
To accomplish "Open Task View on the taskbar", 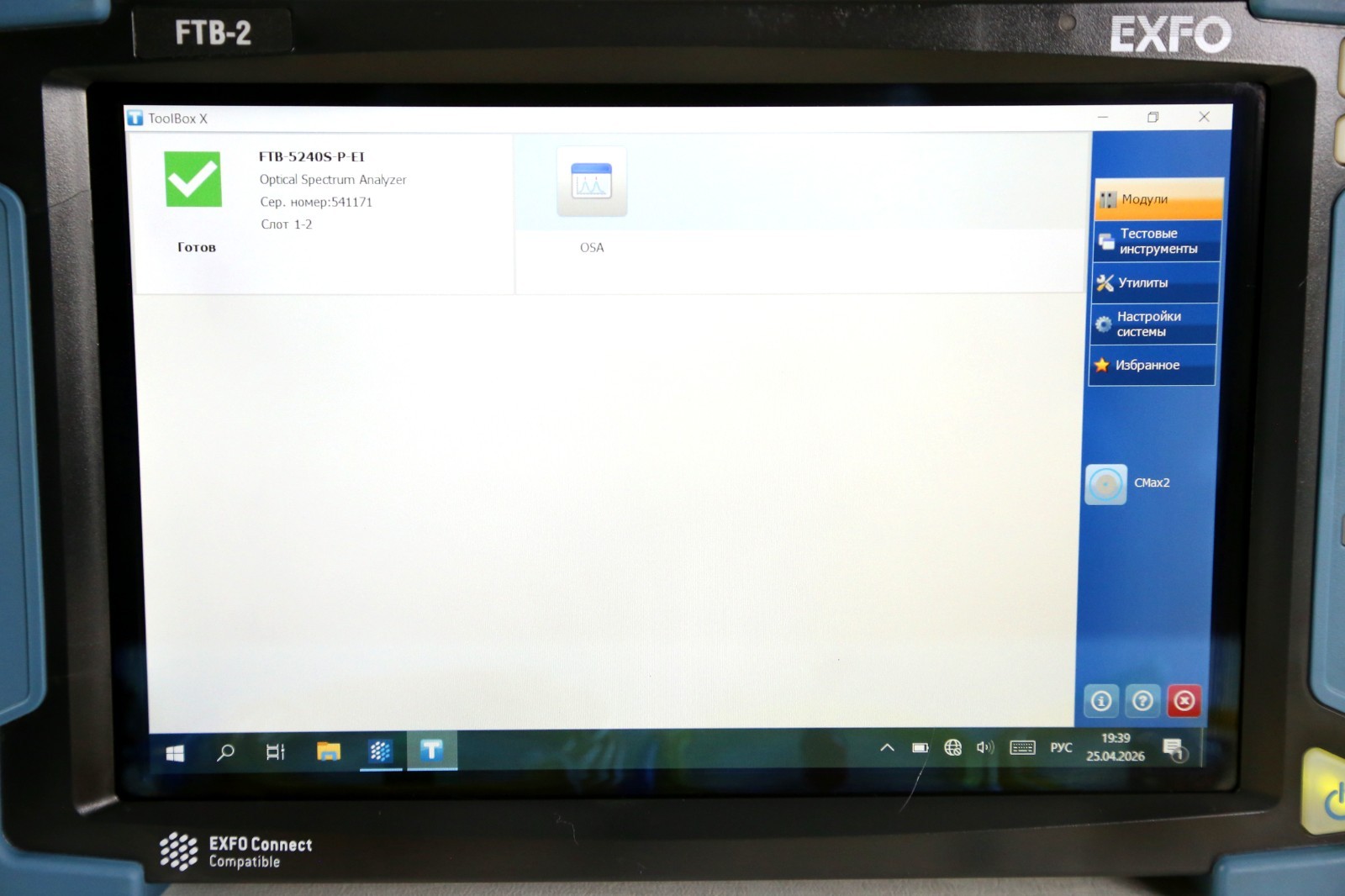I will tap(276, 751).
